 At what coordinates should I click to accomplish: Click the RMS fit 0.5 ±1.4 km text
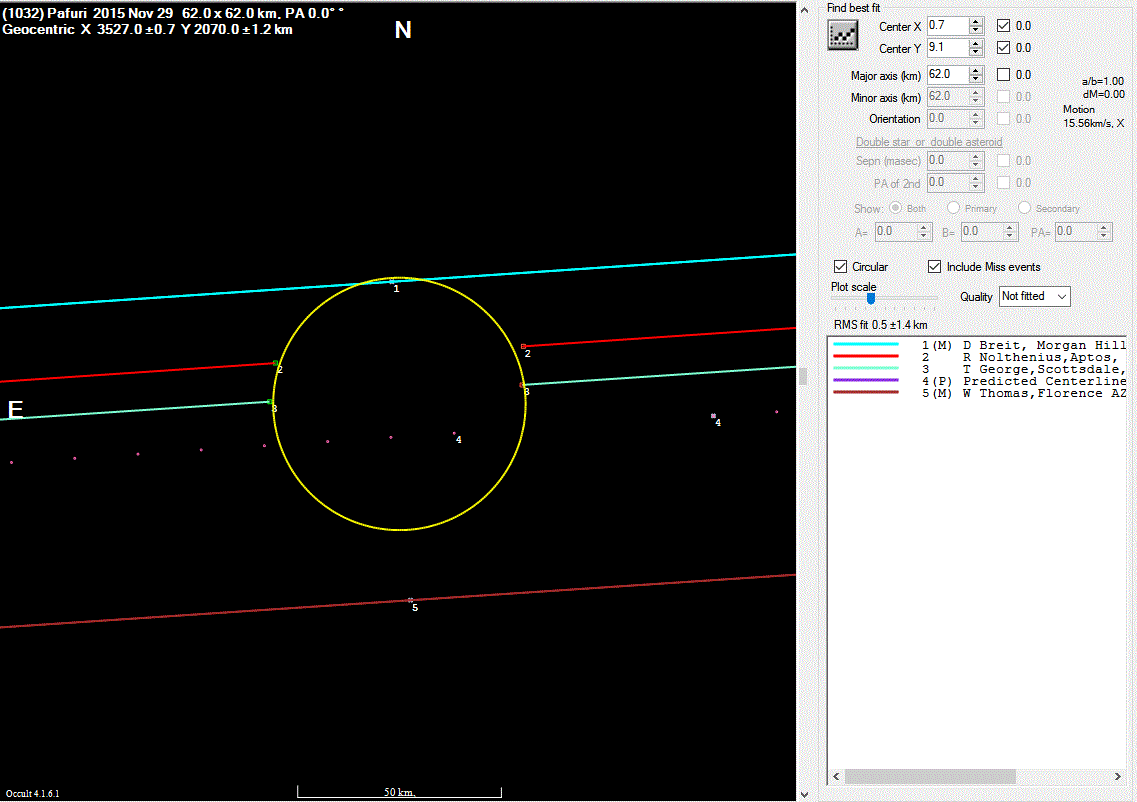point(880,325)
